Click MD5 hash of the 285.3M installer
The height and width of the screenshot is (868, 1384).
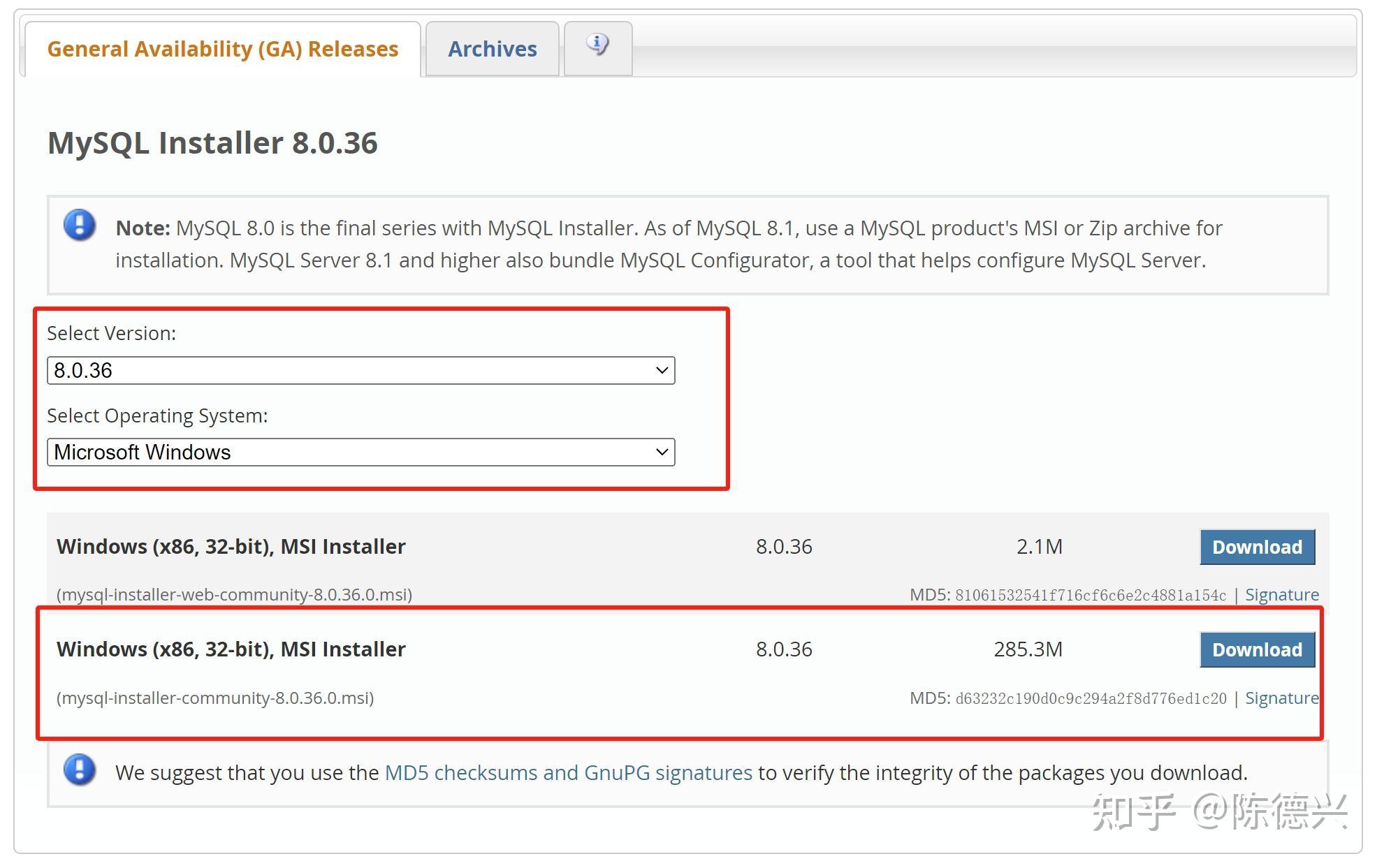click(1090, 699)
